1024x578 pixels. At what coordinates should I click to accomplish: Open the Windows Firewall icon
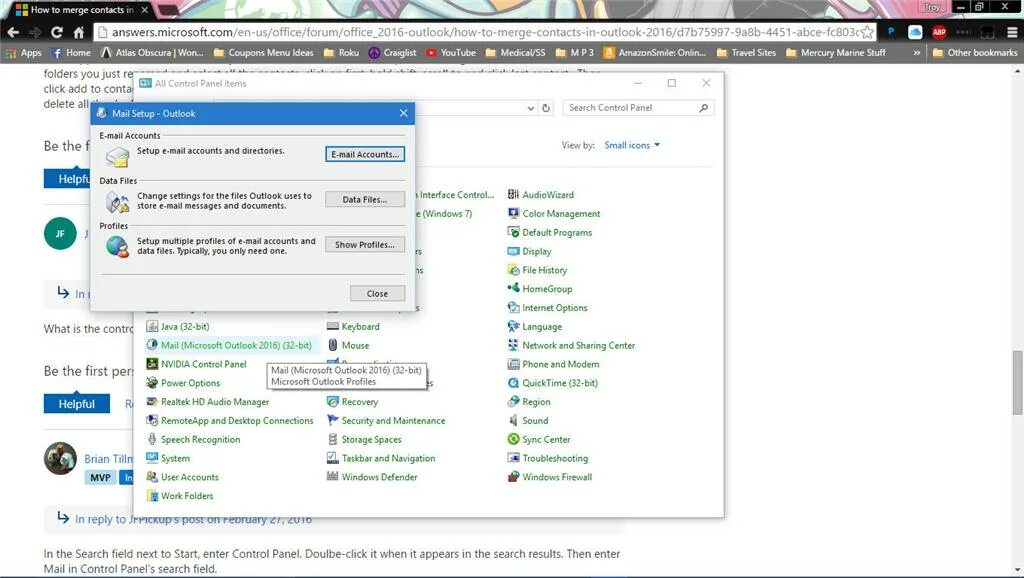tap(550, 477)
